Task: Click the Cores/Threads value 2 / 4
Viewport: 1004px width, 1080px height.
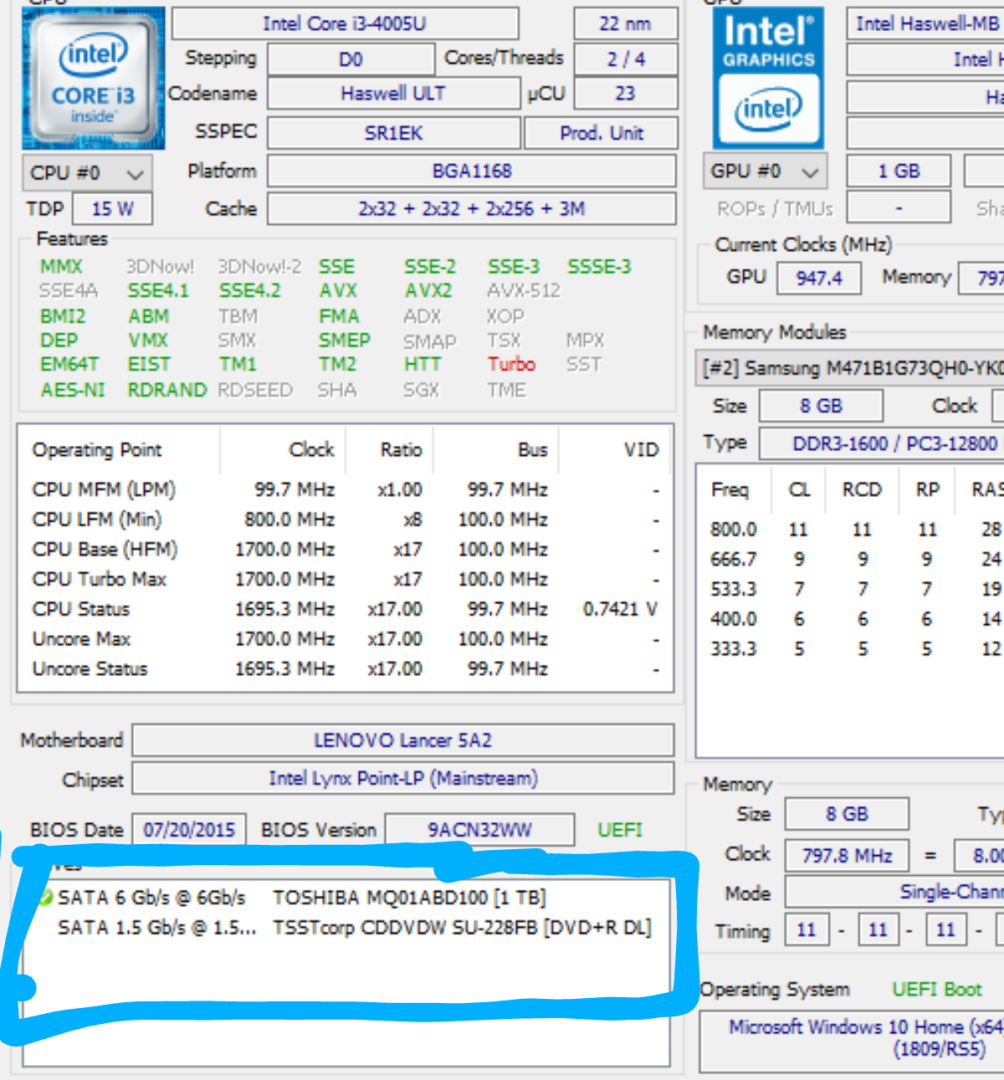Action: (x=625, y=59)
